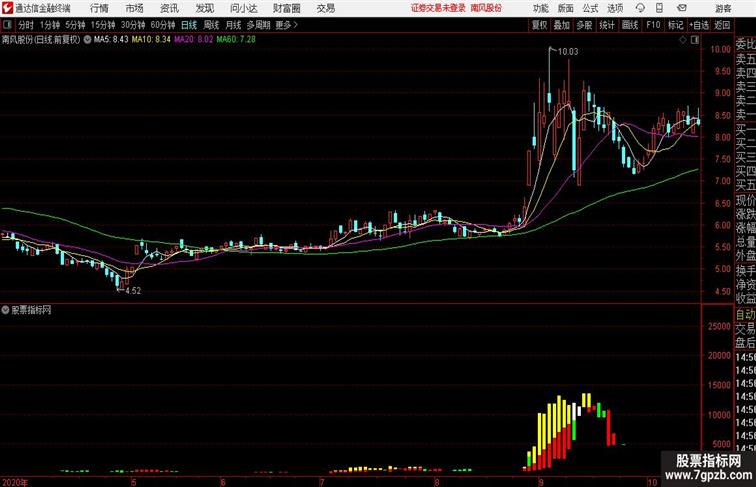Switch to 月线 monthly period
Viewport: 756px width, 487px height.
(x=233, y=25)
